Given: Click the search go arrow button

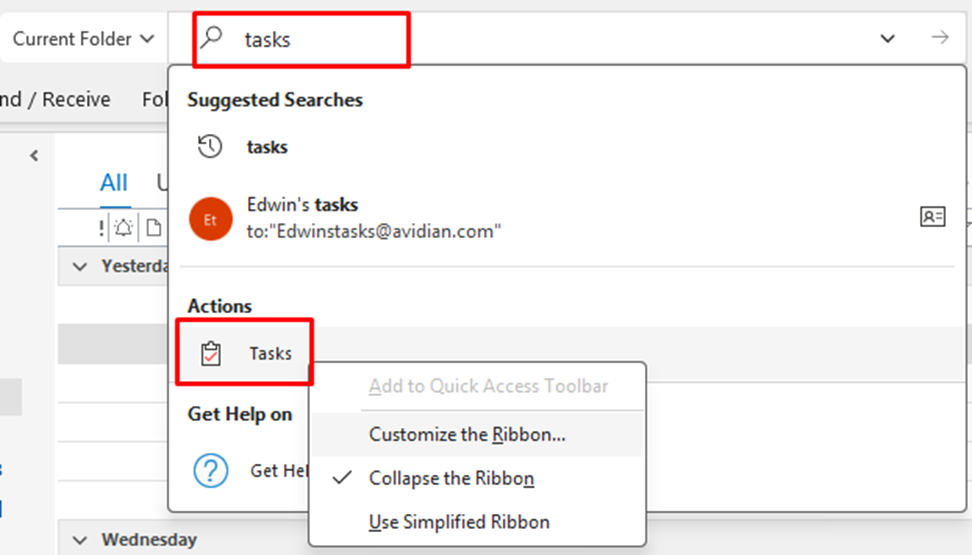Looking at the screenshot, I should [939, 38].
